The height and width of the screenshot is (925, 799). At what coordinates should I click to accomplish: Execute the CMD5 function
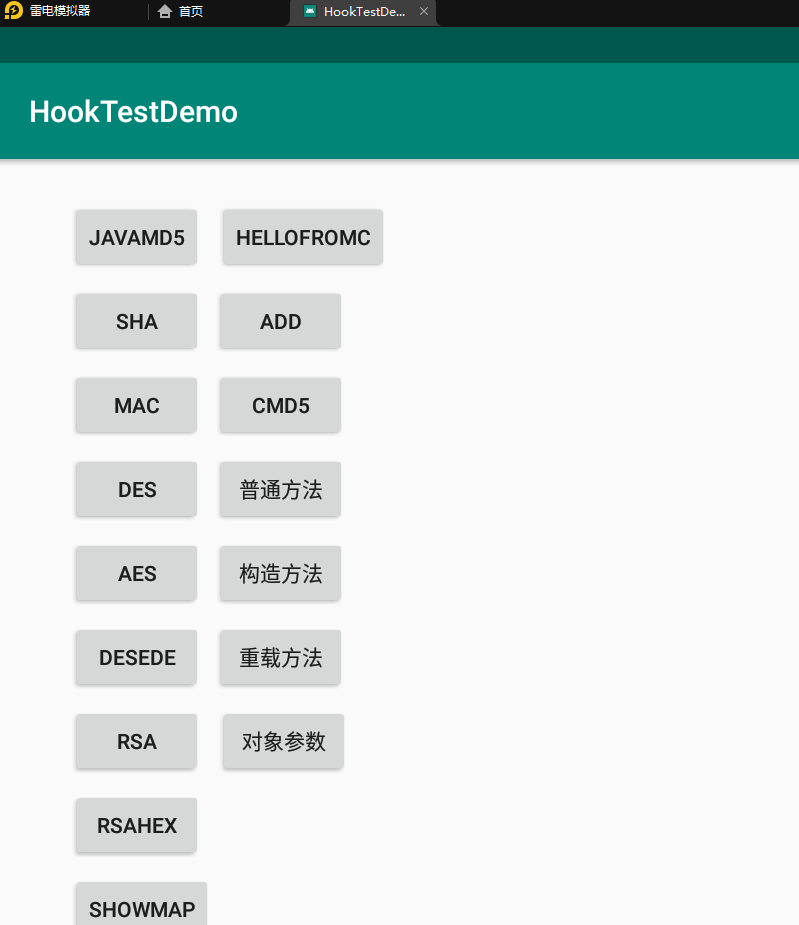pos(280,405)
